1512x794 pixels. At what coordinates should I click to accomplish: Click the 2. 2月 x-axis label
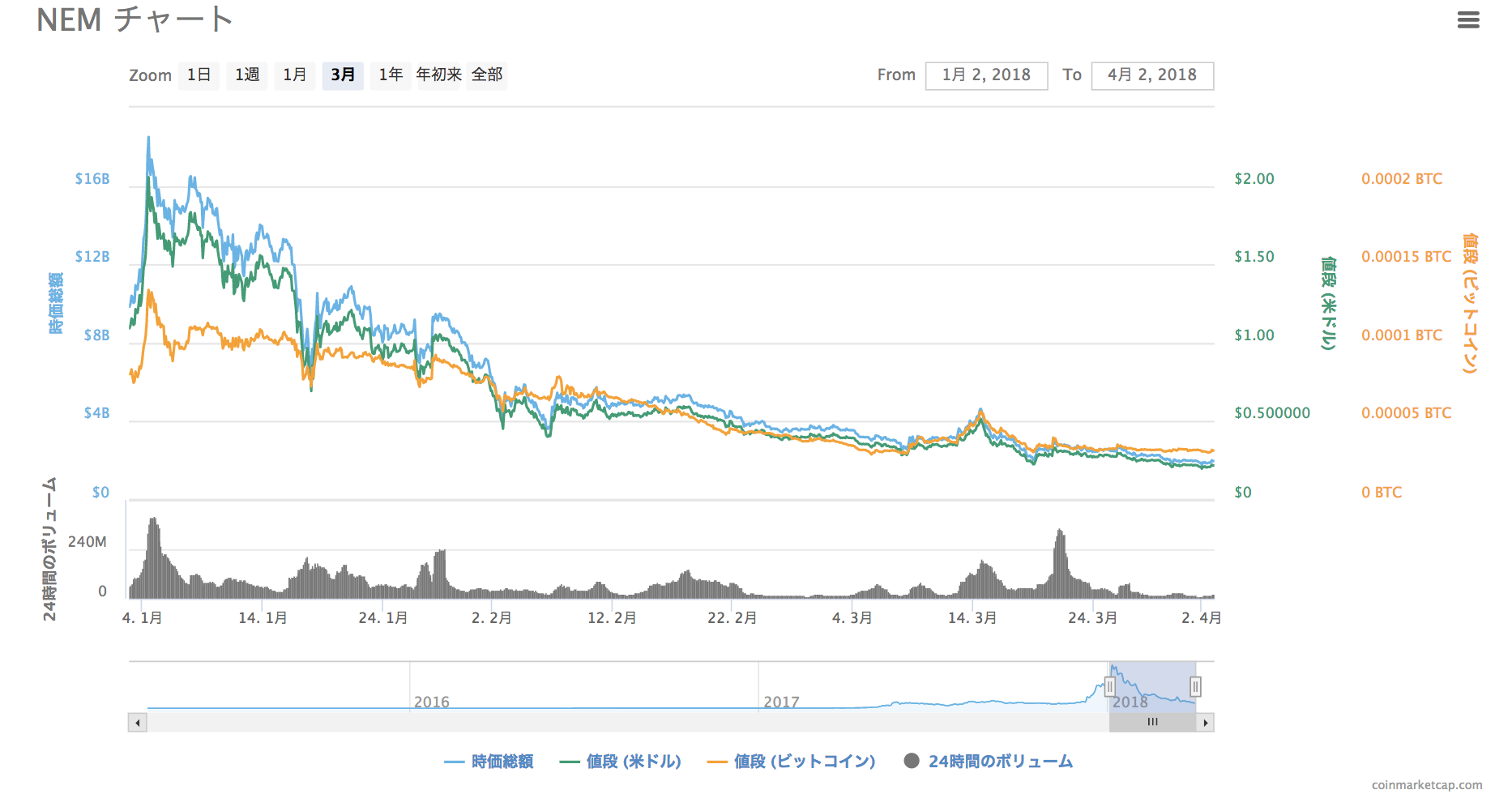click(492, 618)
